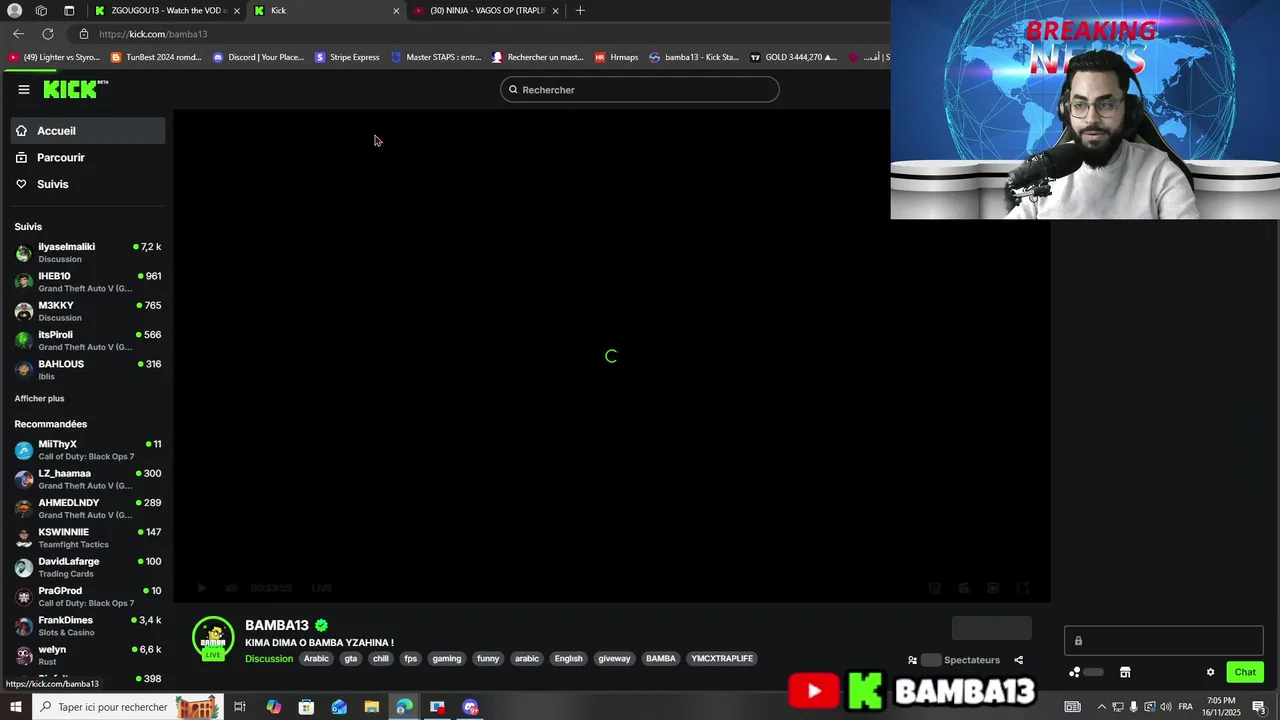Open ilyaselmaliki followed channel
The height and width of the screenshot is (720, 1280).
[x=88, y=252]
